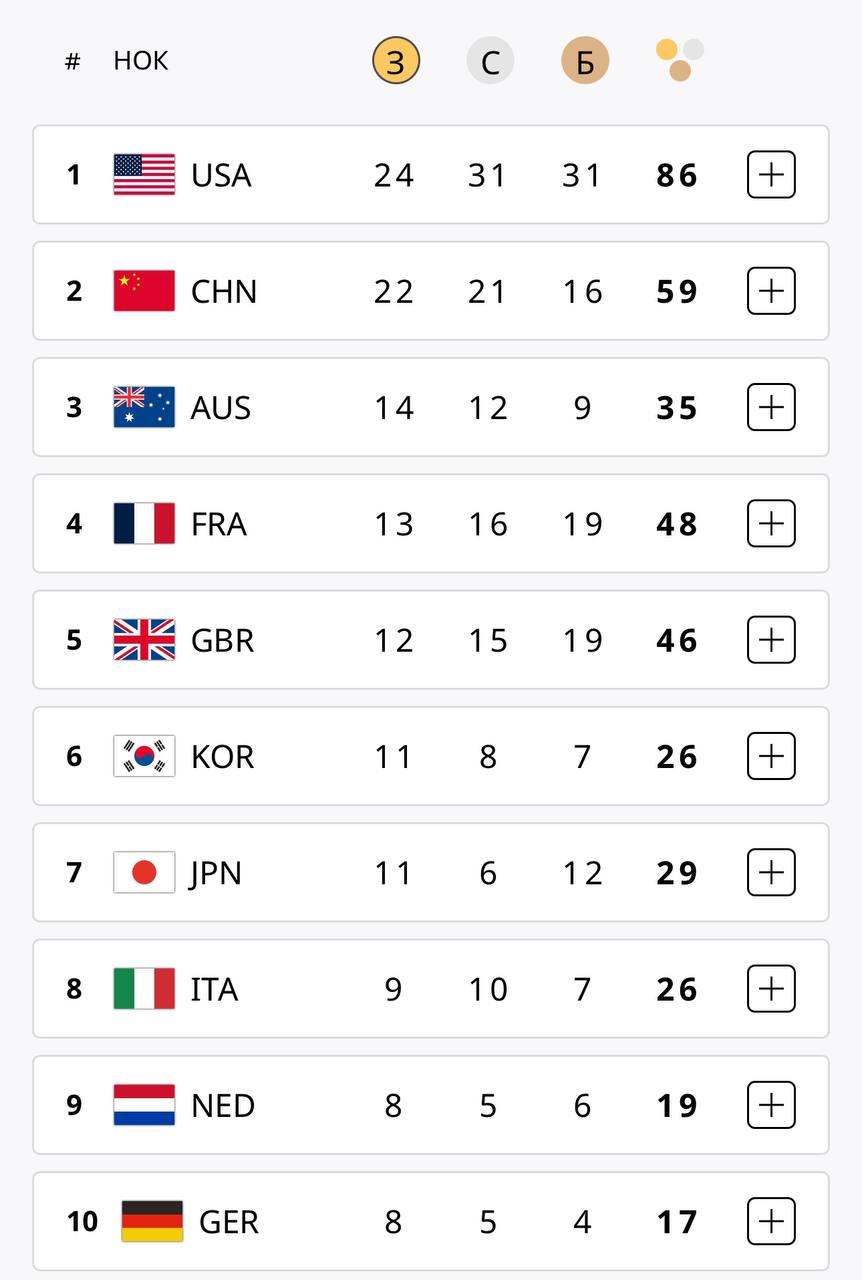Click the silver medal column icon

pos(490,61)
